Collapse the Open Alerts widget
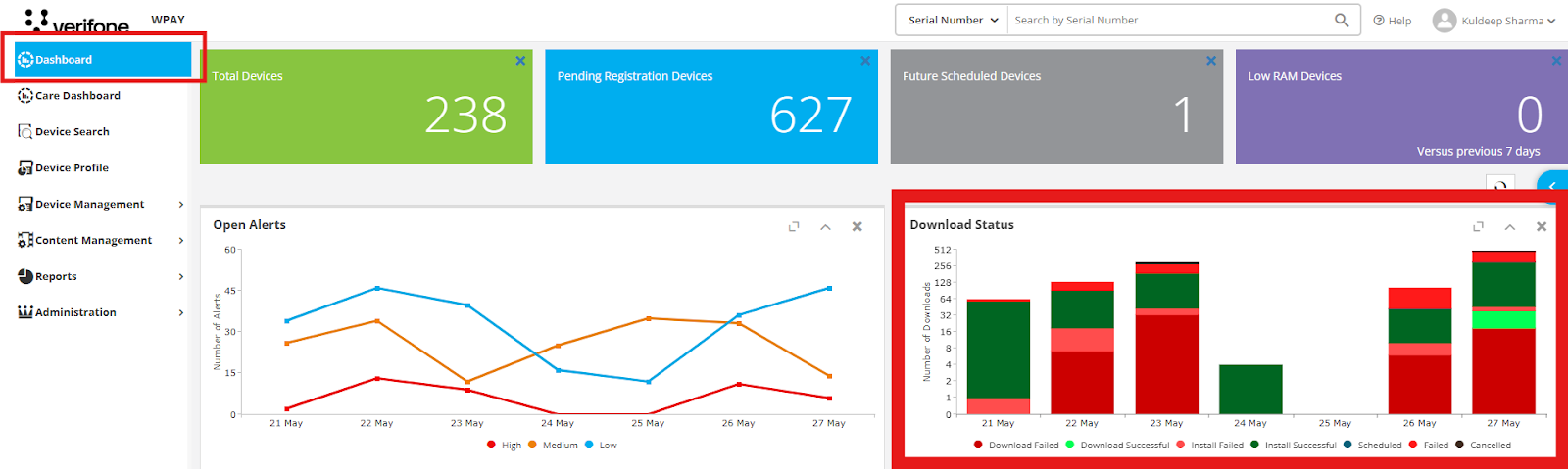This screenshot has width=1568, height=469. (825, 226)
